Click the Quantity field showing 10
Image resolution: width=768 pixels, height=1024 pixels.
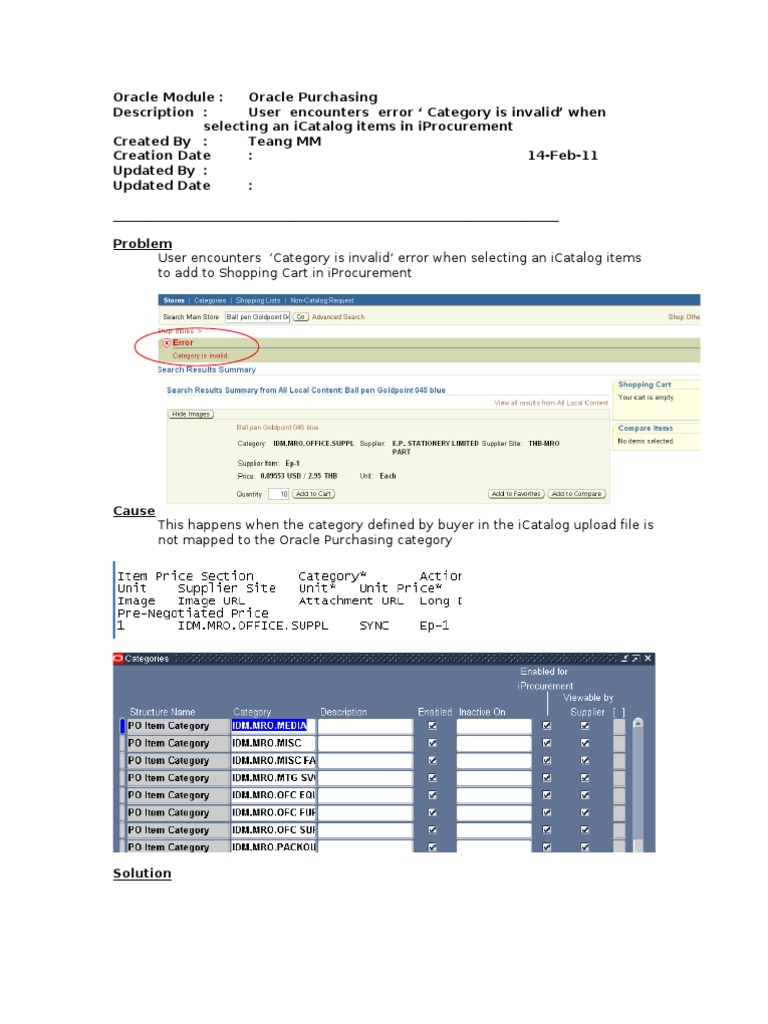pos(279,494)
